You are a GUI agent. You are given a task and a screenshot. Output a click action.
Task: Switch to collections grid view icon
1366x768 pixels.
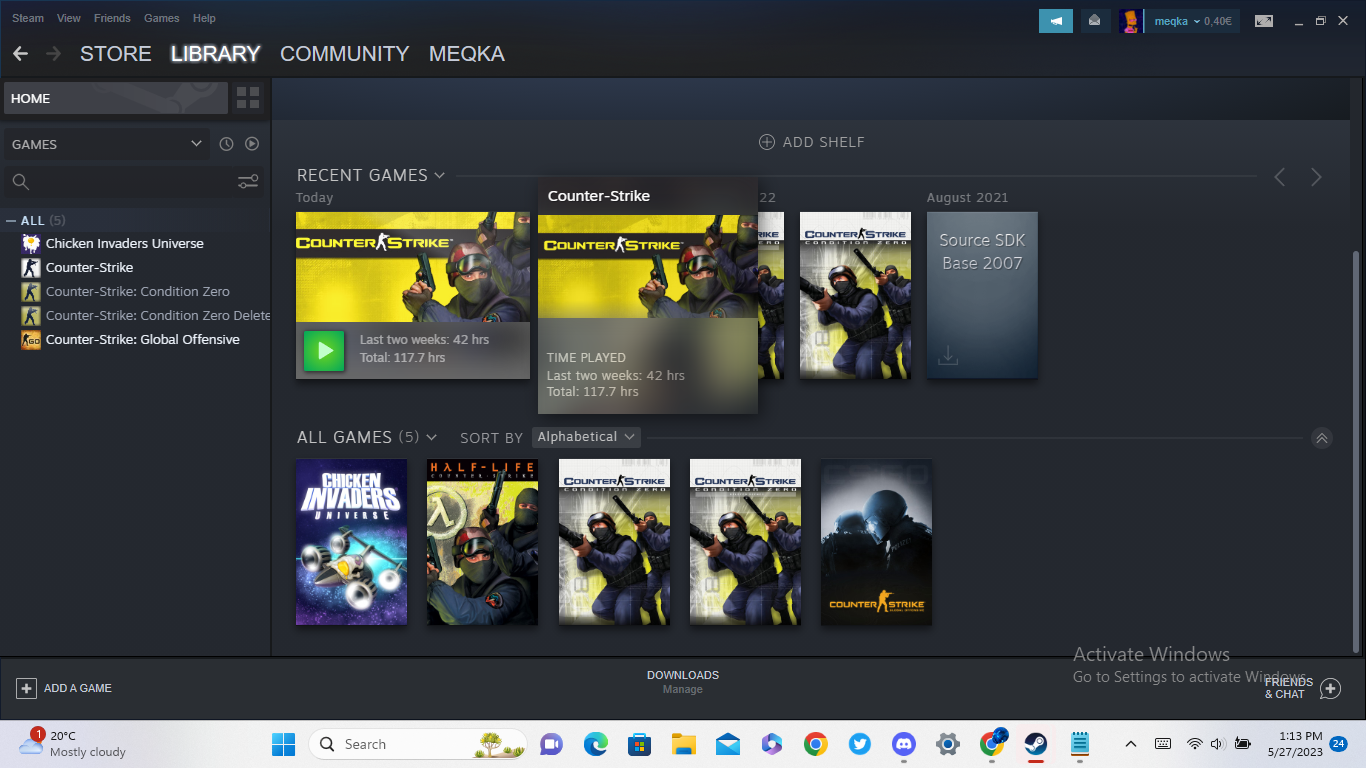point(248,98)
